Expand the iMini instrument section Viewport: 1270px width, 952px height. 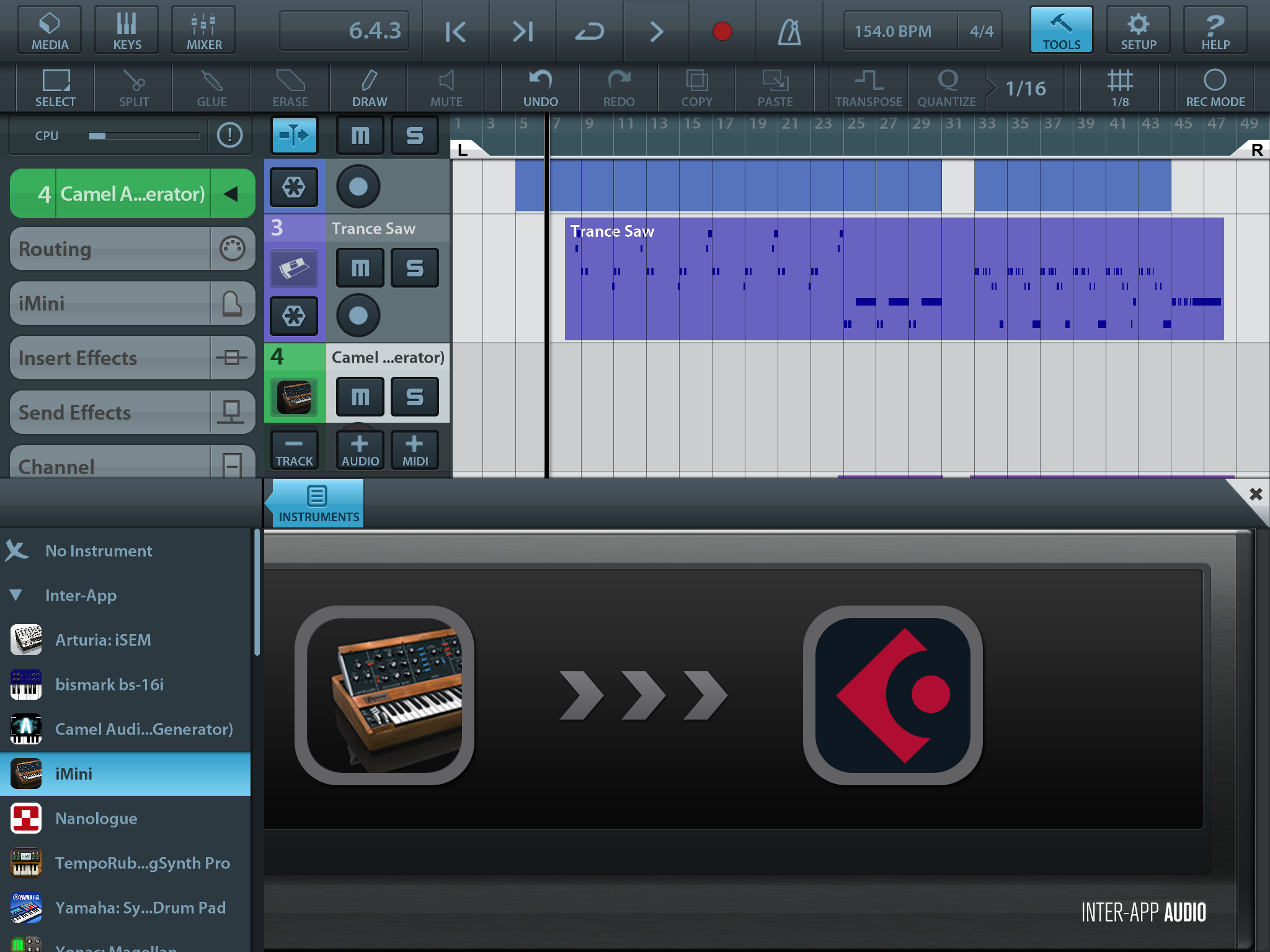coord(133,303)
